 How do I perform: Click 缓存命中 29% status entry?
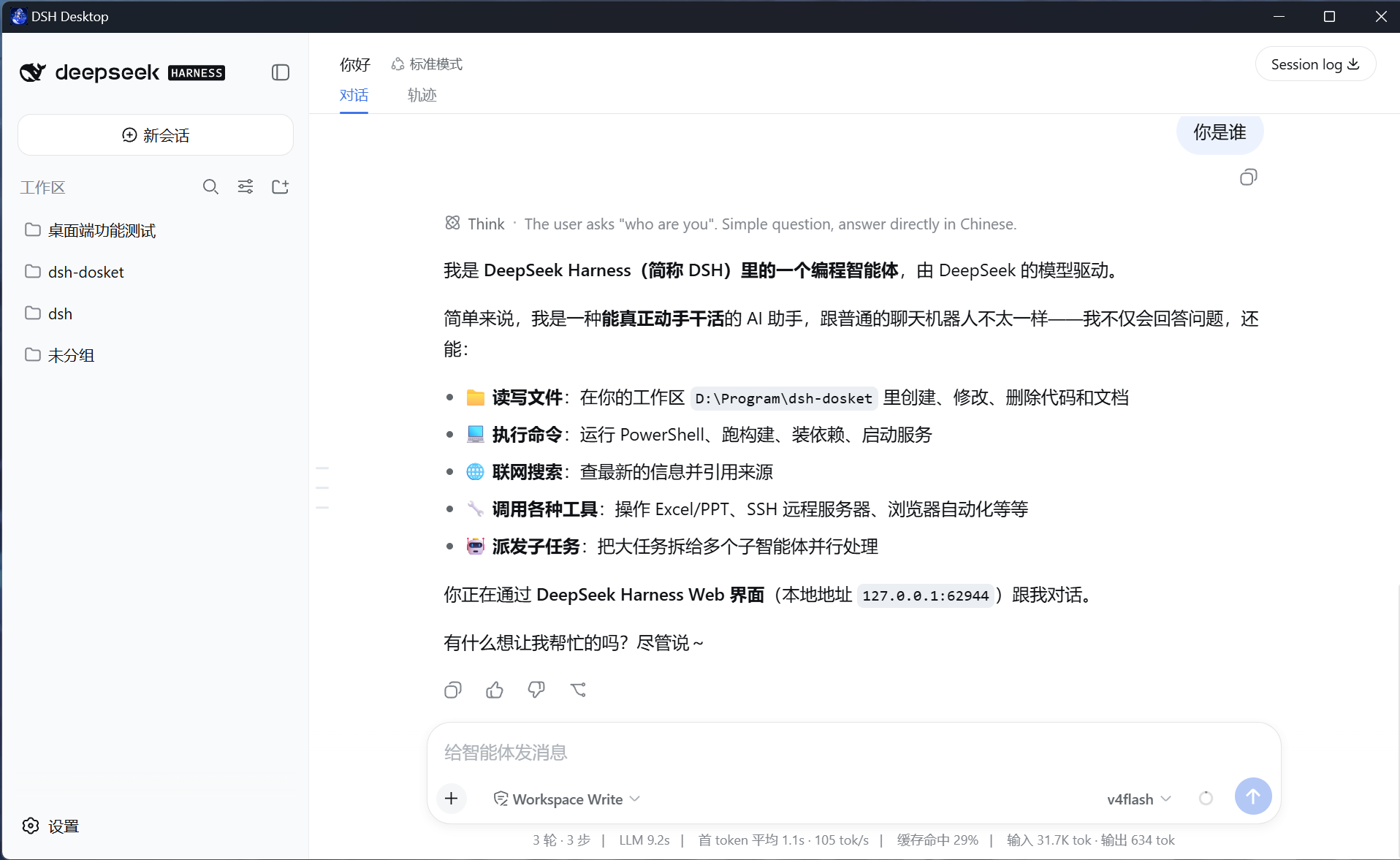click(937, 840)
